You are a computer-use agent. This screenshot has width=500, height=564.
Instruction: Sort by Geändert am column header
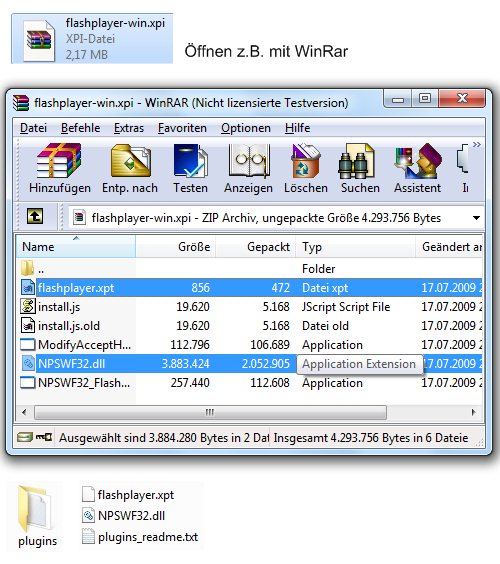(449, 246)
